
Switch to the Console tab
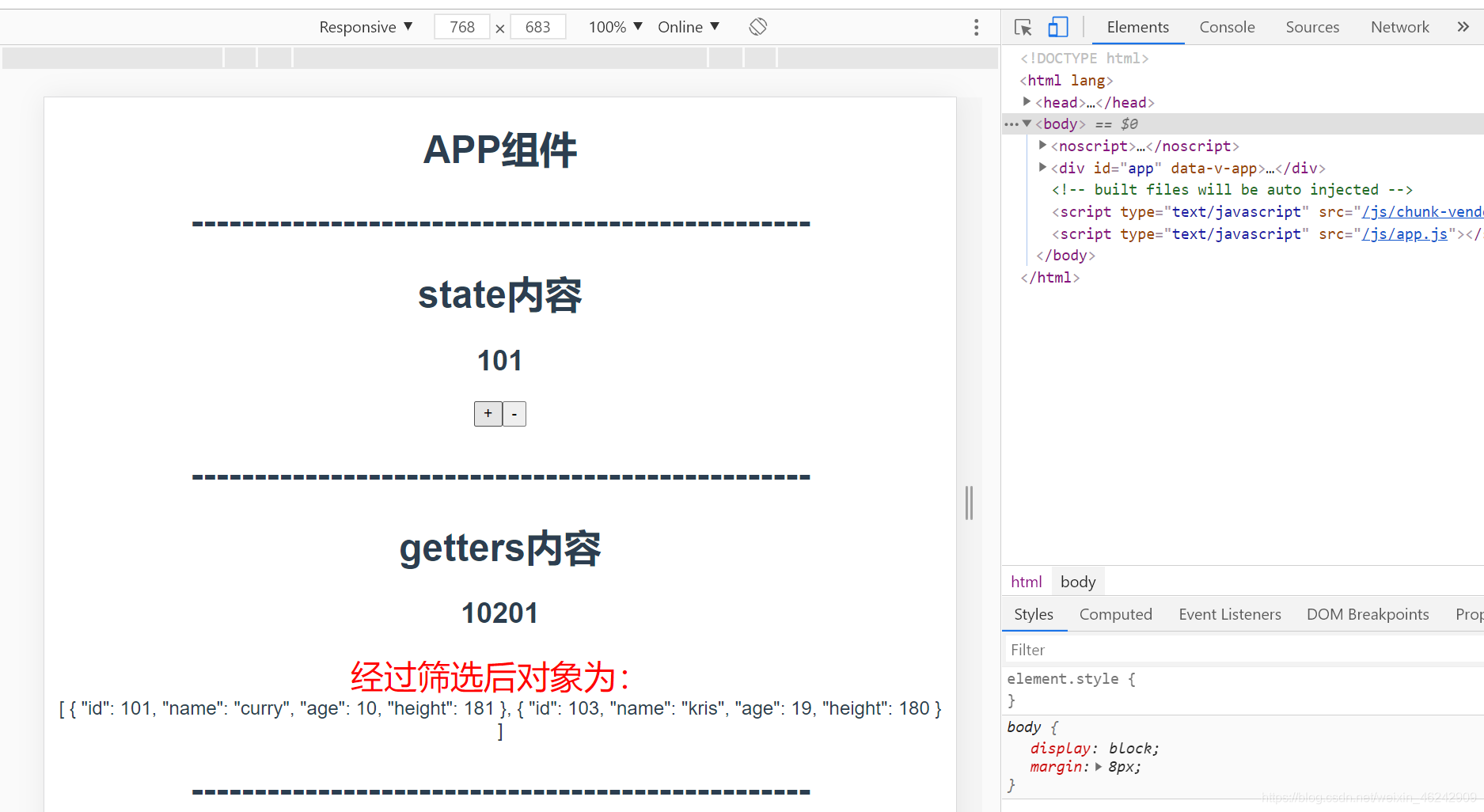(1227, 27)
